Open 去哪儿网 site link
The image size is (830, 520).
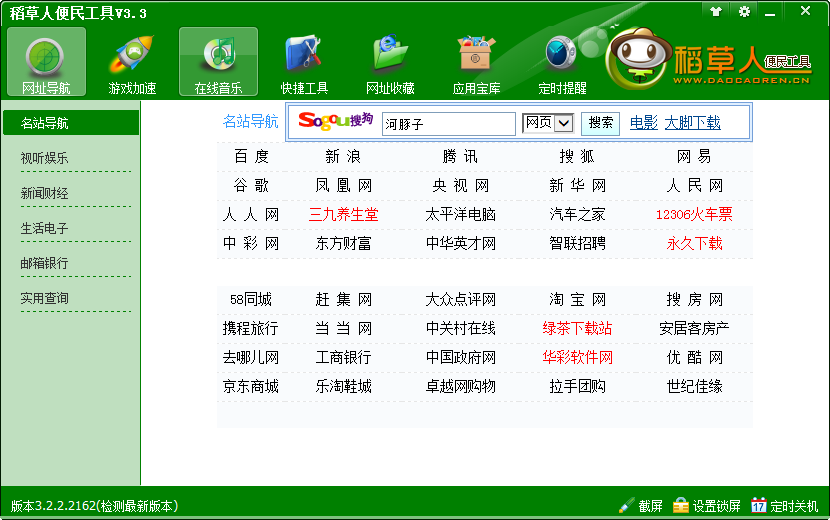click(251, 357)
